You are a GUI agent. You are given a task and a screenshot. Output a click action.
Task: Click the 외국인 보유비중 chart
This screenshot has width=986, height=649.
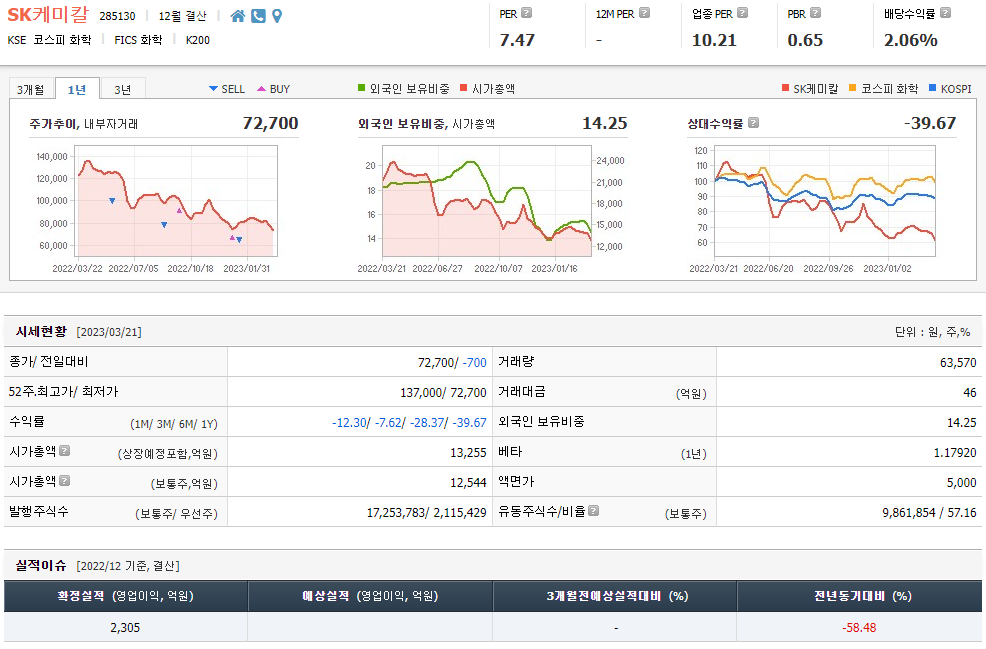pos(487,201)
